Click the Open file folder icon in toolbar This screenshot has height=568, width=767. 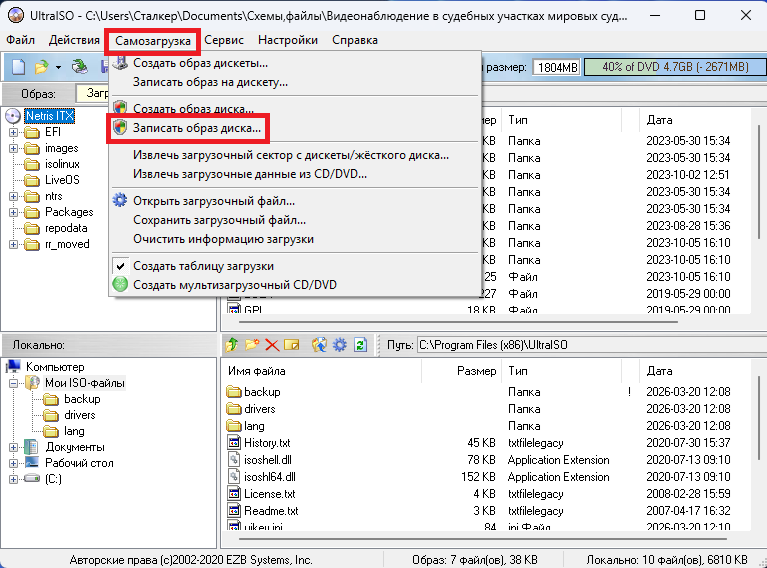42,67
